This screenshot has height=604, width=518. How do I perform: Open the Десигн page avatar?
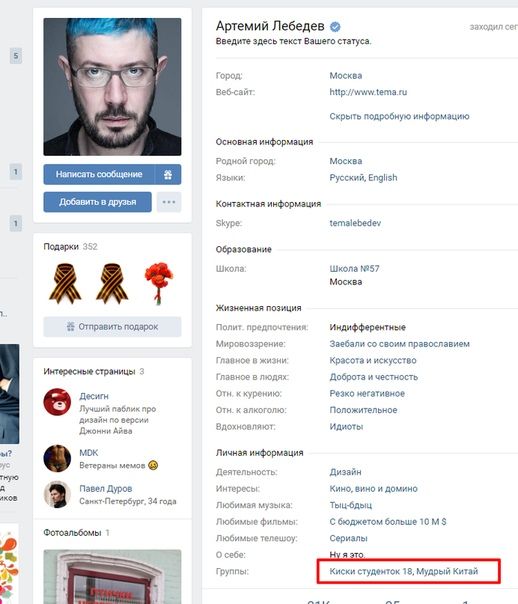[x=57, y=402]
